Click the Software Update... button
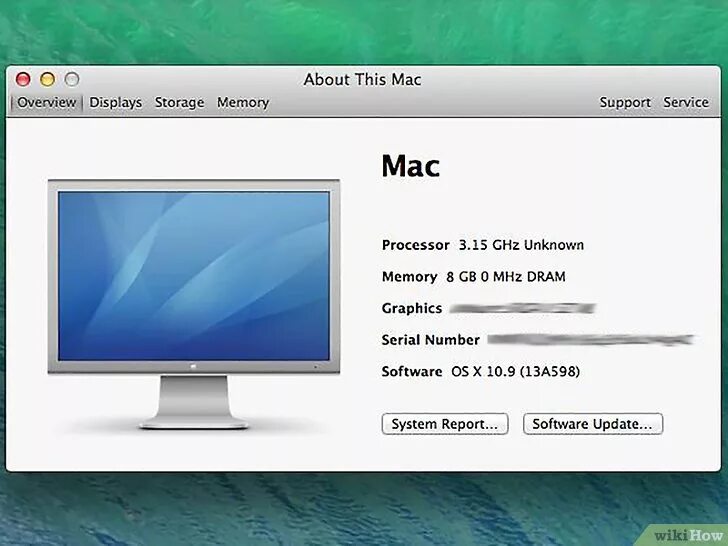 [592, 424]
